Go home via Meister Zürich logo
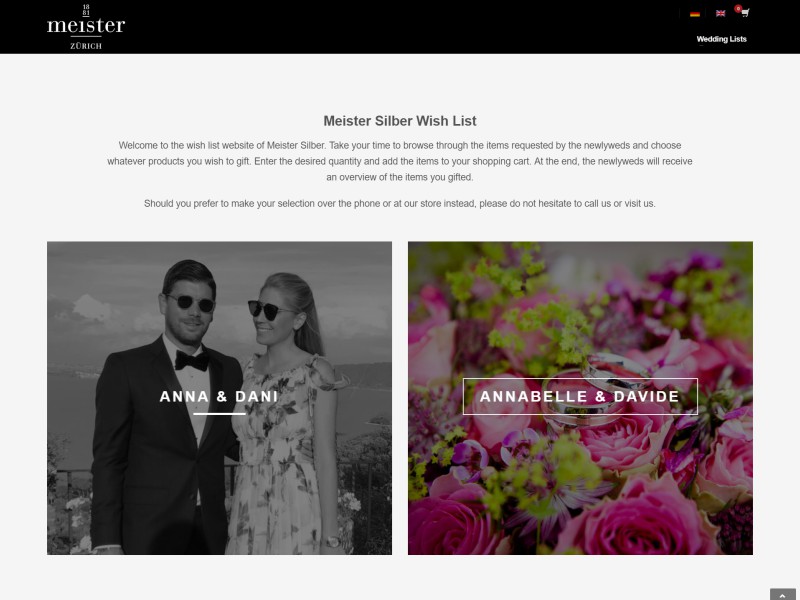 [86, 27]
